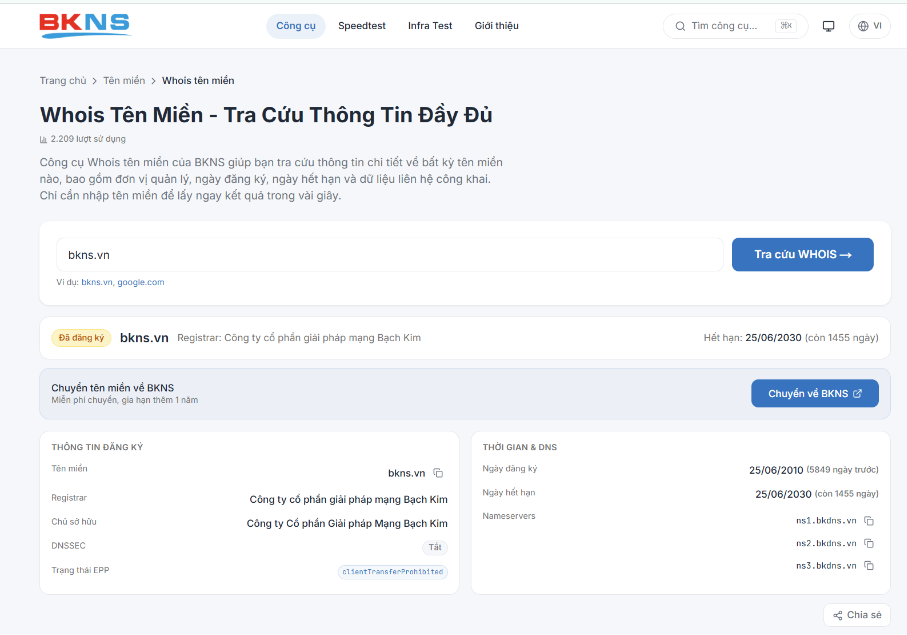Click the Chia sẻ share button
The width and height of the screenshot is (907, 635).
click(857, 615)
